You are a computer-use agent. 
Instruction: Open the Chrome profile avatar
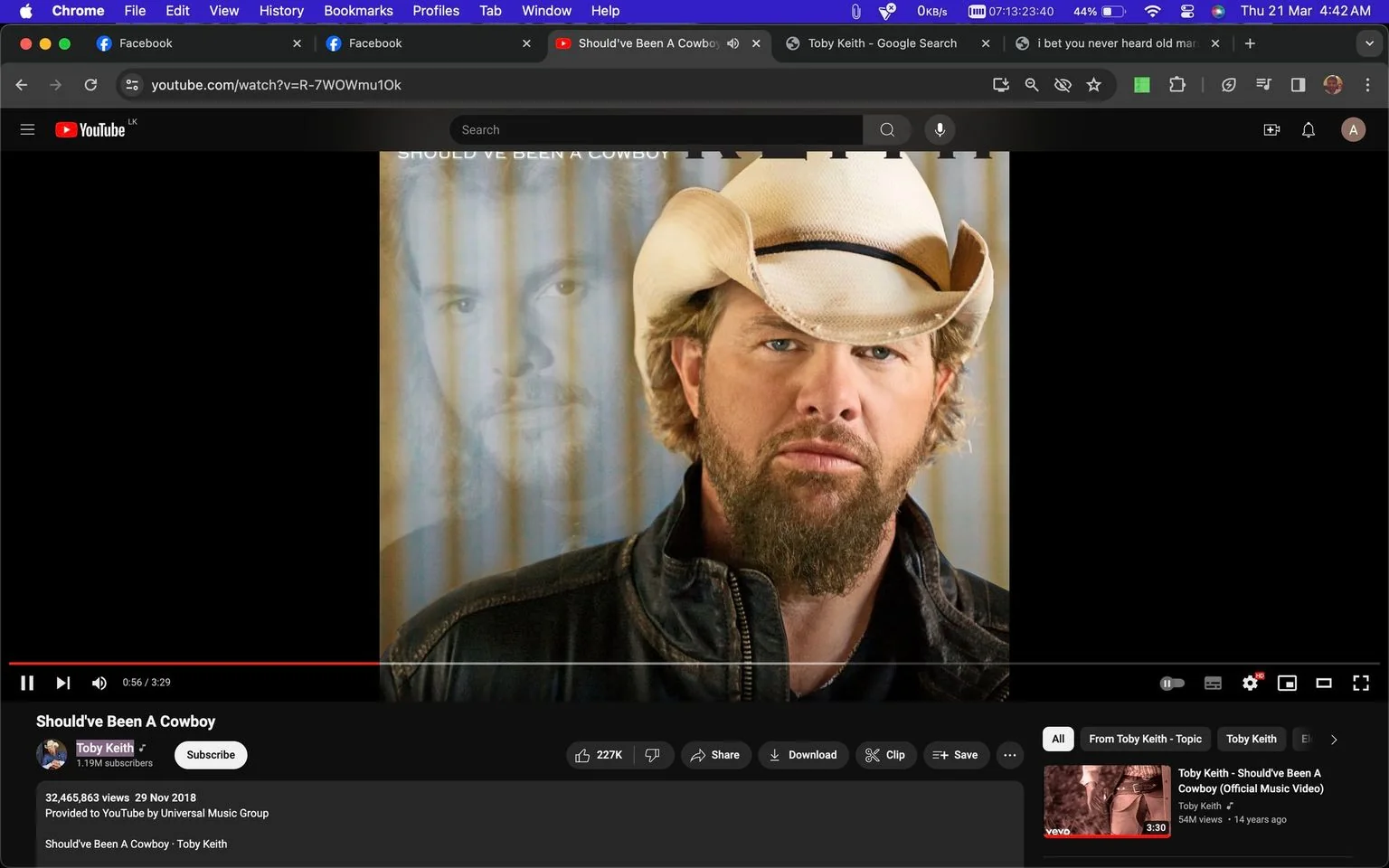[x=1333, y=85]
